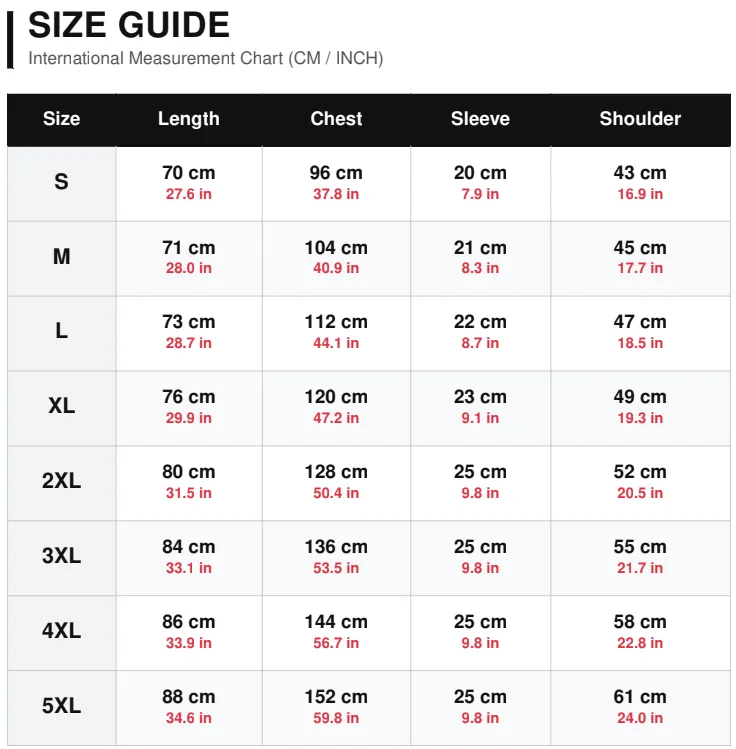Click the 20 cm sleeve cell
This screenshot has height=749, width=736.
(480, 184)
